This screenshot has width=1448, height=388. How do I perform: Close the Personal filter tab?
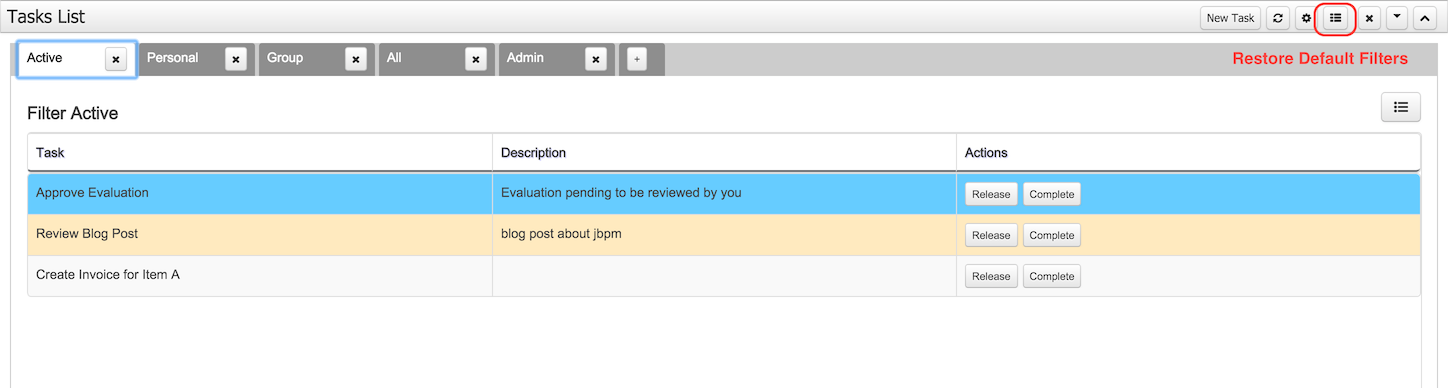(236, 60)
